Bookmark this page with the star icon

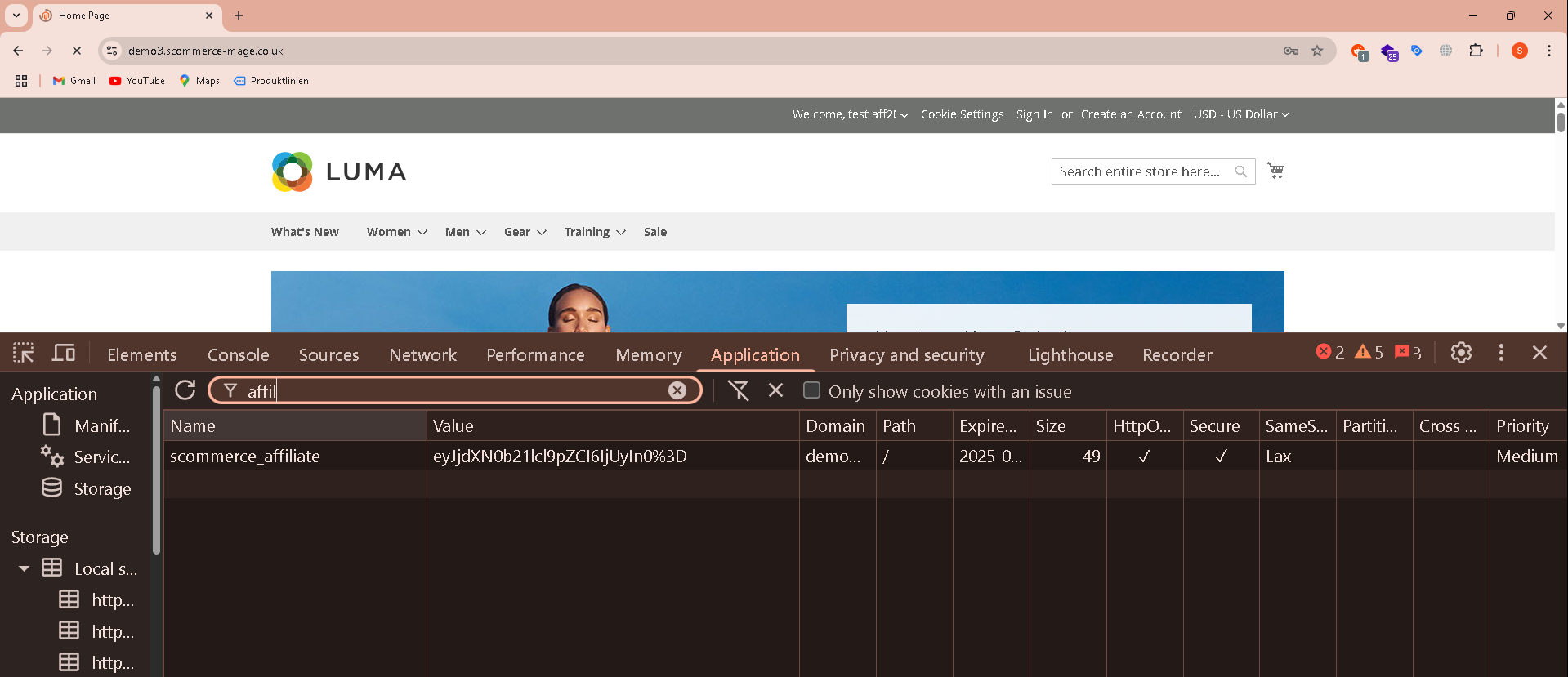click(x=1317, y=51)
